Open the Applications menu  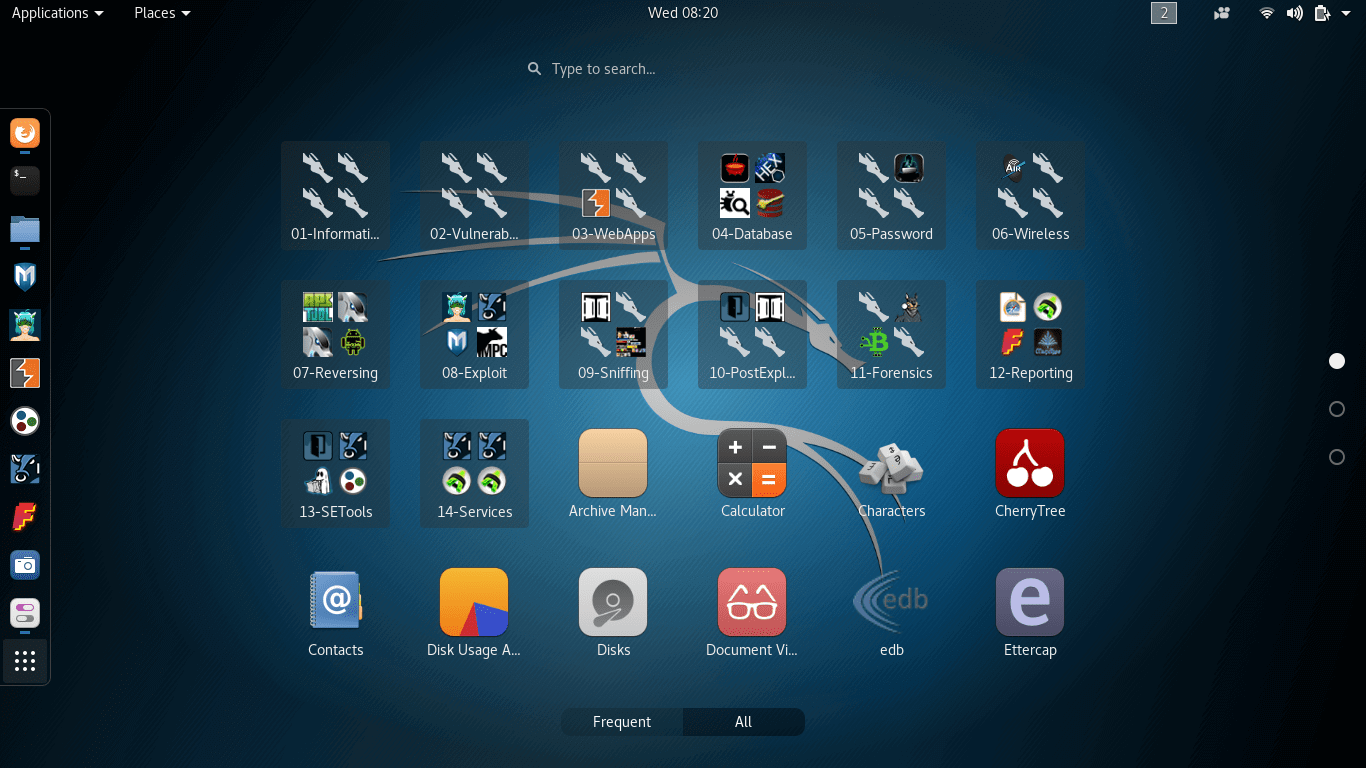[x=57, y=13]
